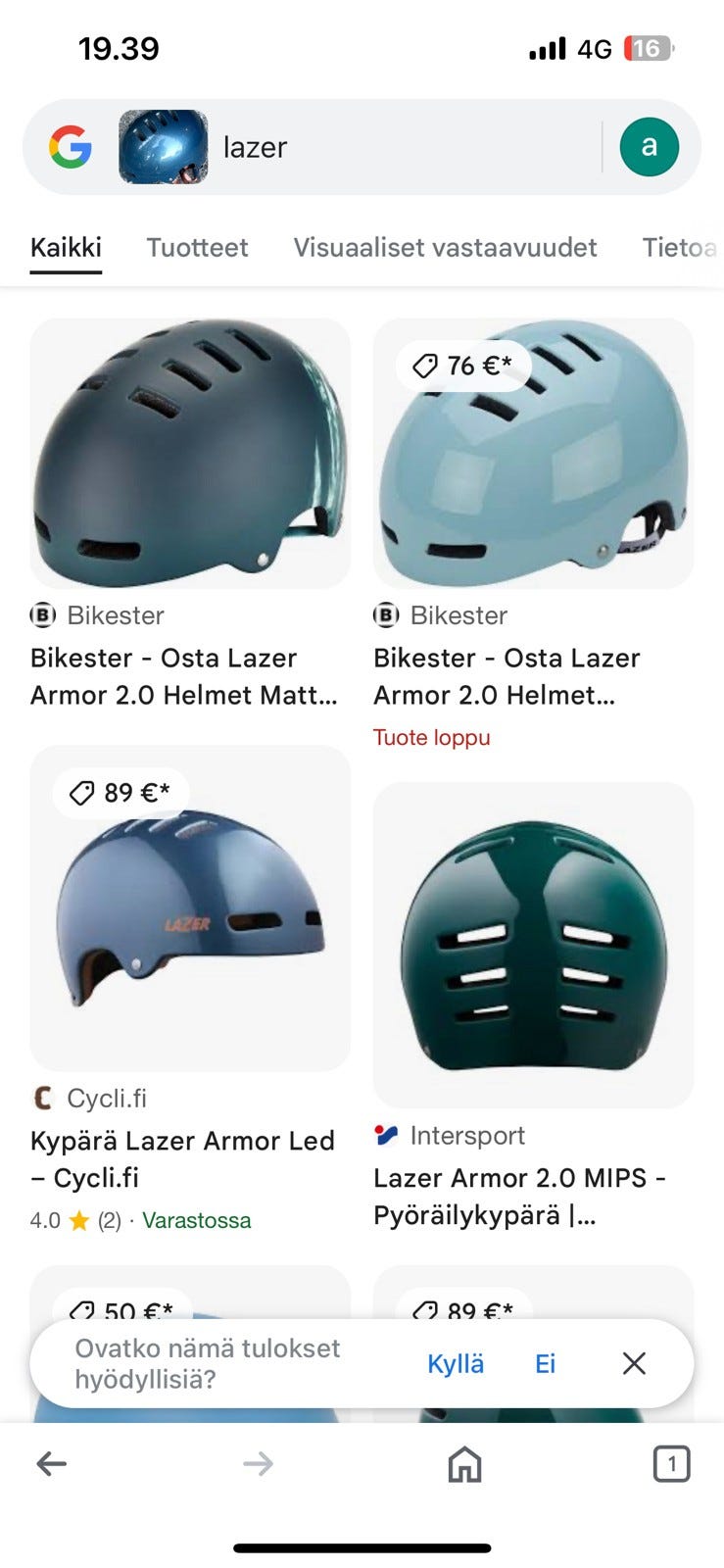724x1568 pixels.
Task: Open the dark green helmet product image
Action: coord(533,945)
